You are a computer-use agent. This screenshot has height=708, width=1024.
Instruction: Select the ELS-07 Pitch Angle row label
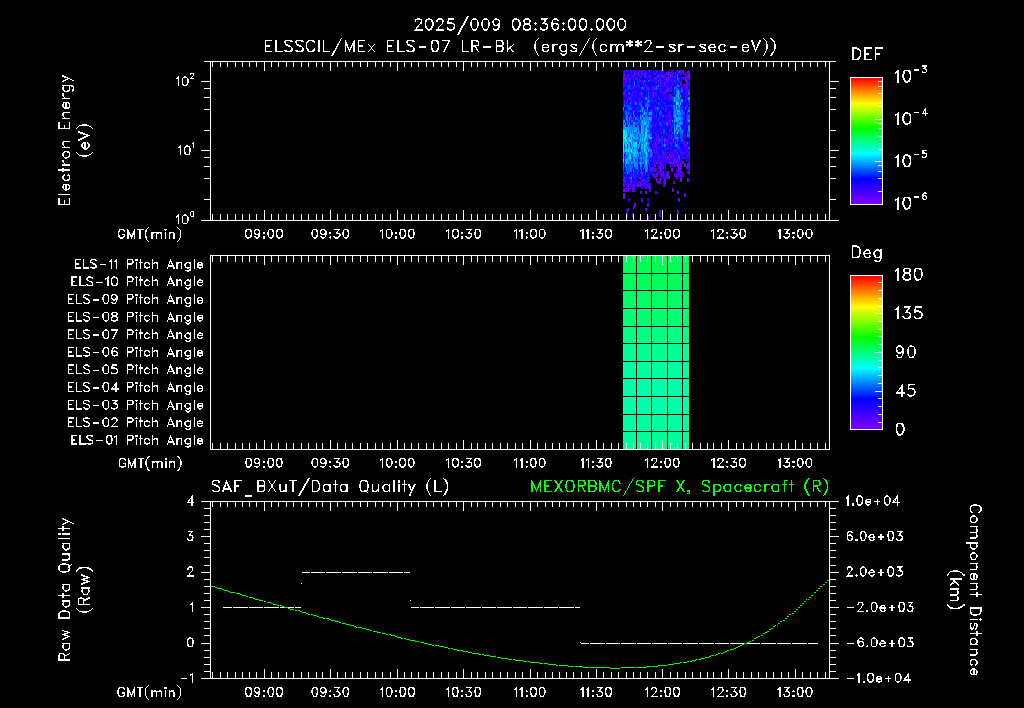(135, 334)
